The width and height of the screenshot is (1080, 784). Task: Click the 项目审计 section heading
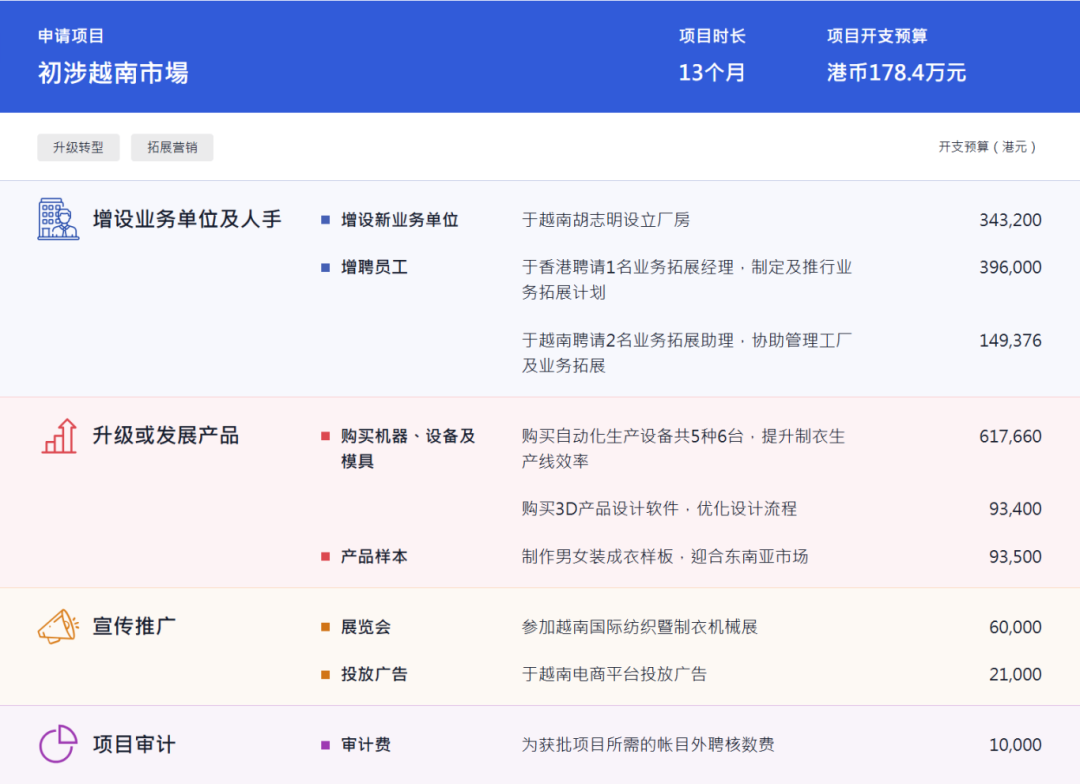134,744
